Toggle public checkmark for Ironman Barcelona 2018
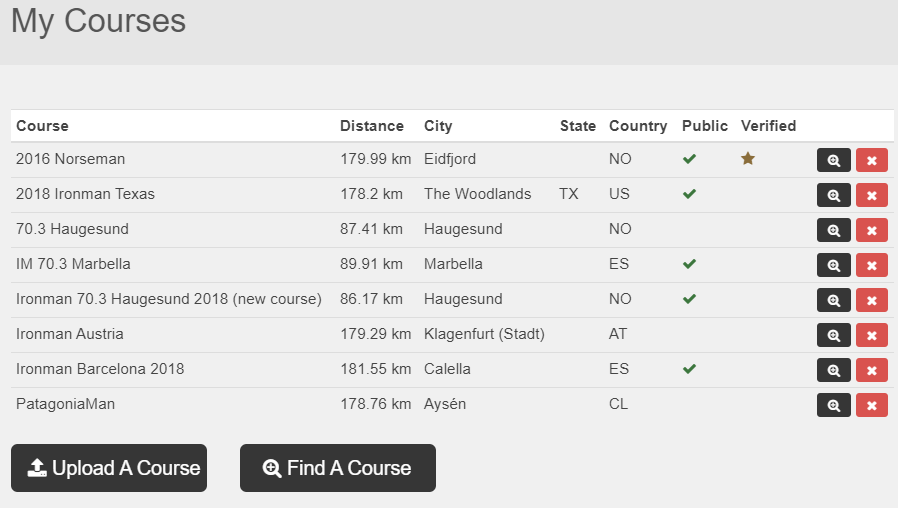Viewport: 898px width, 508px height. coord(689,369)
